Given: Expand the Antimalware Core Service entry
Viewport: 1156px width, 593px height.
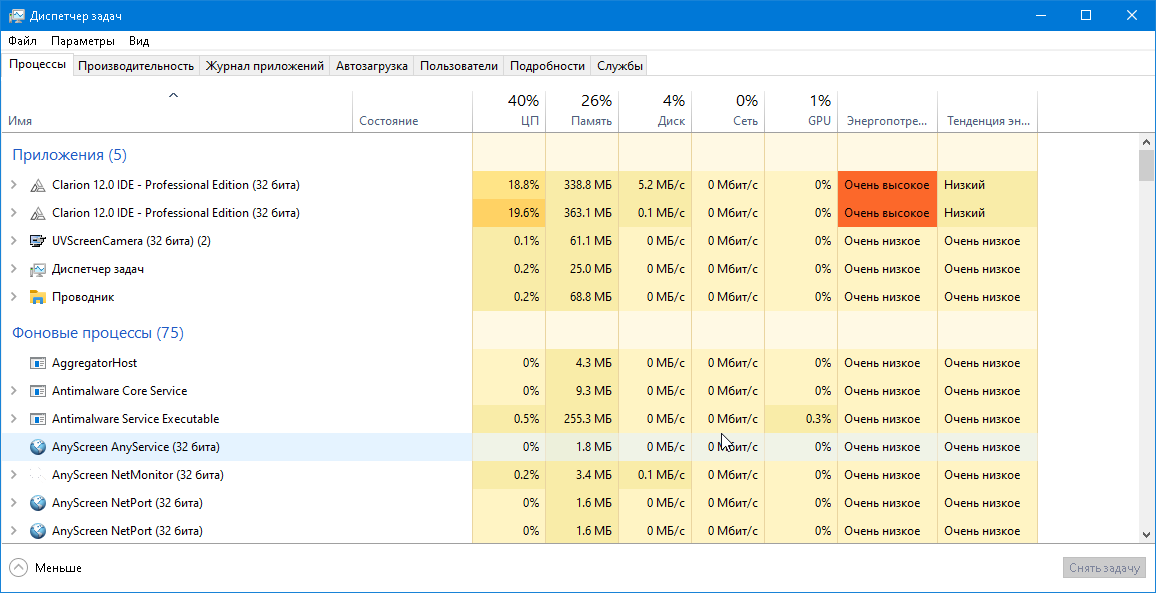Looking at the screenshot, I should (x=13, y=391).
